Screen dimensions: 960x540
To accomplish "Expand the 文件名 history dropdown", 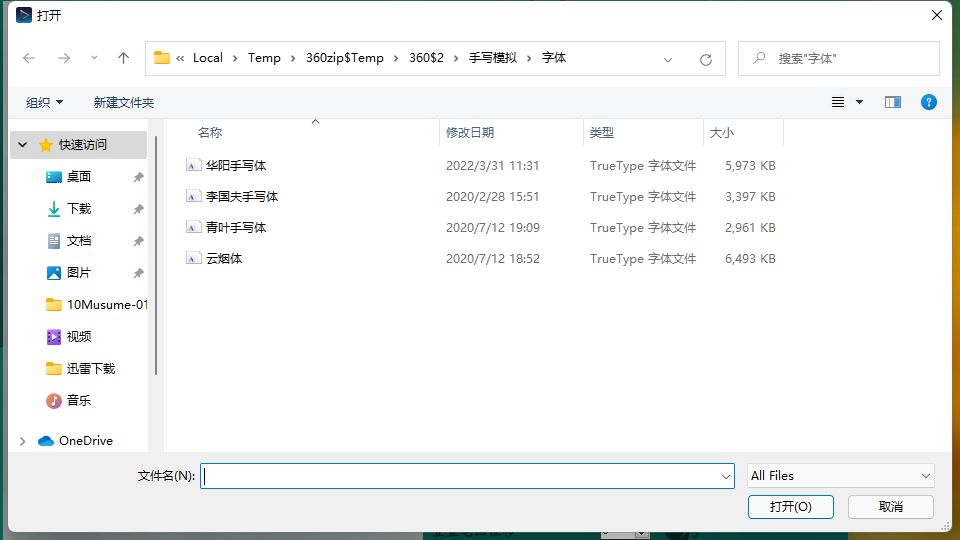I will pos(726,476).
